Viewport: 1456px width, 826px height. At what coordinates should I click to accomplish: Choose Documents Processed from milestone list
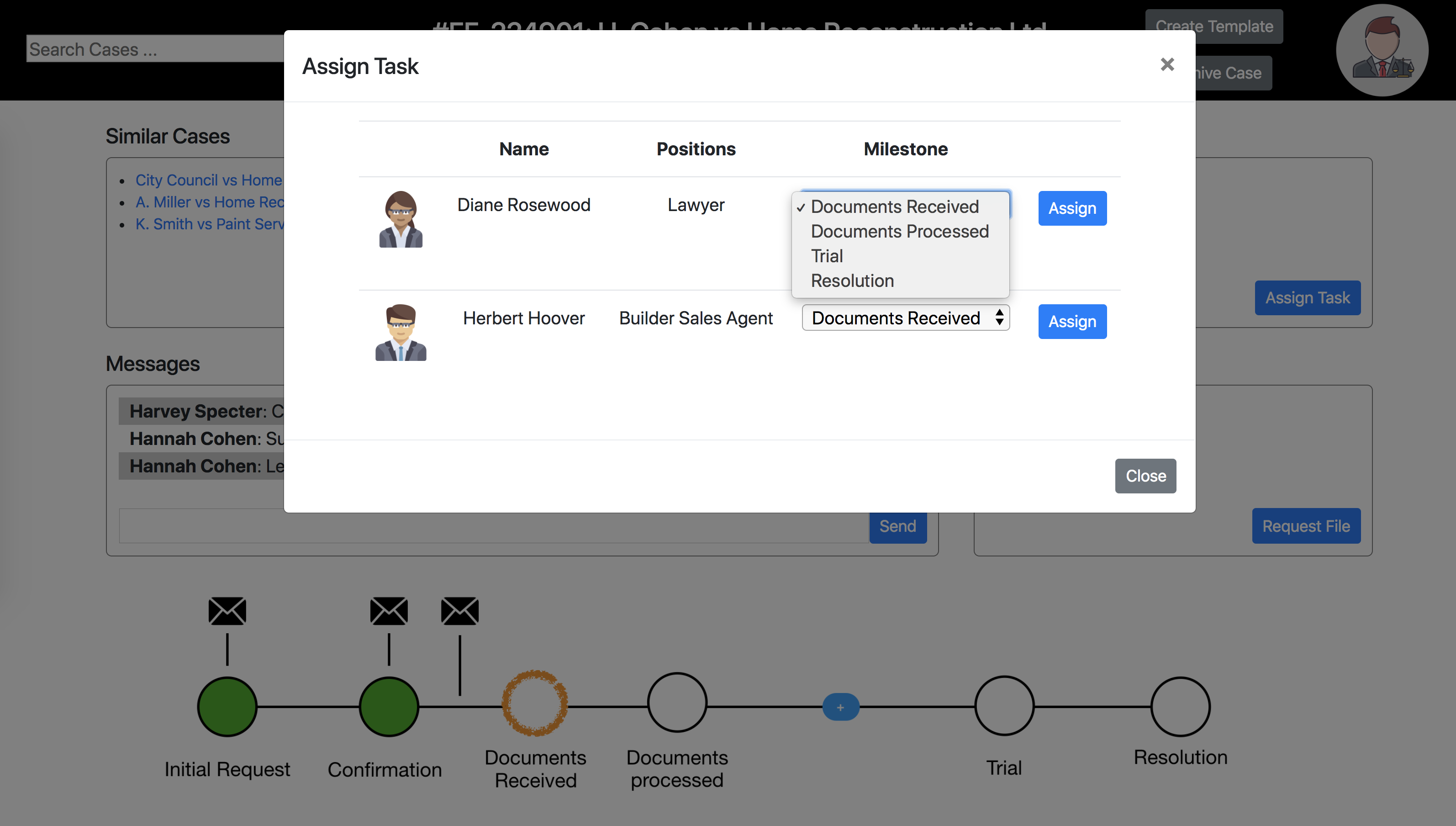point(899,232)
